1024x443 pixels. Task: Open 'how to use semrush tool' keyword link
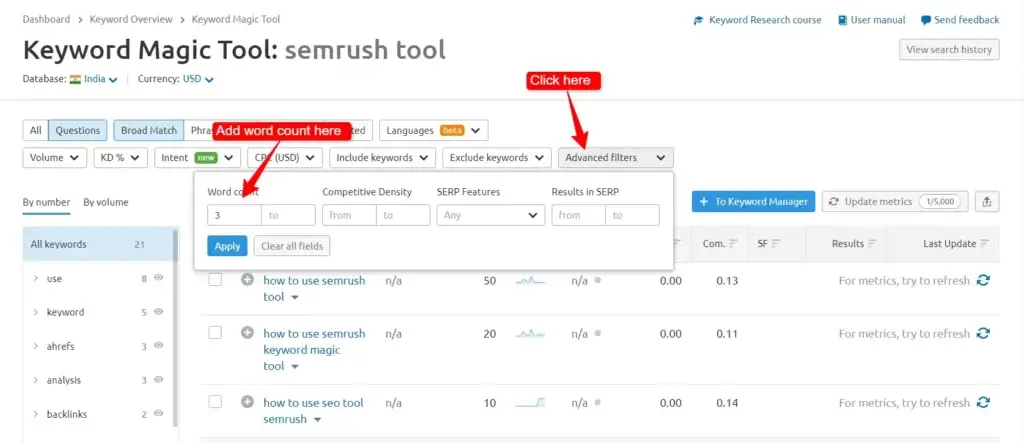314,288
